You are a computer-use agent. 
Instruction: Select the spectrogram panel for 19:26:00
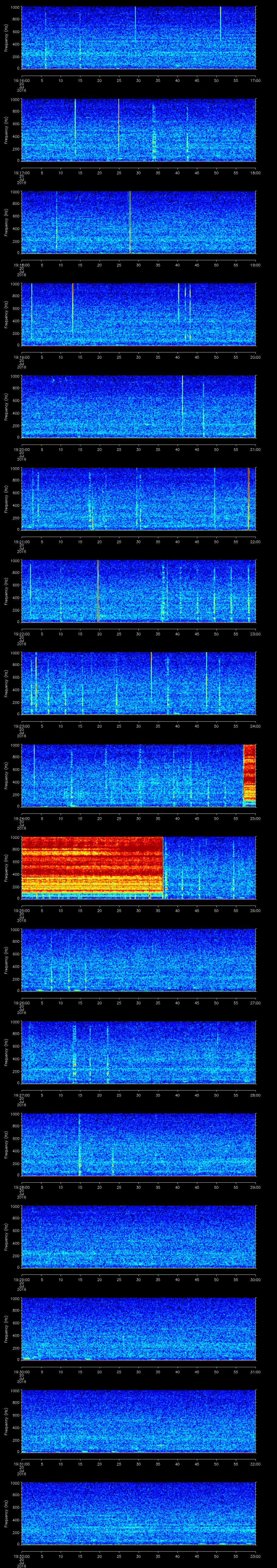[x=139, y=960]
